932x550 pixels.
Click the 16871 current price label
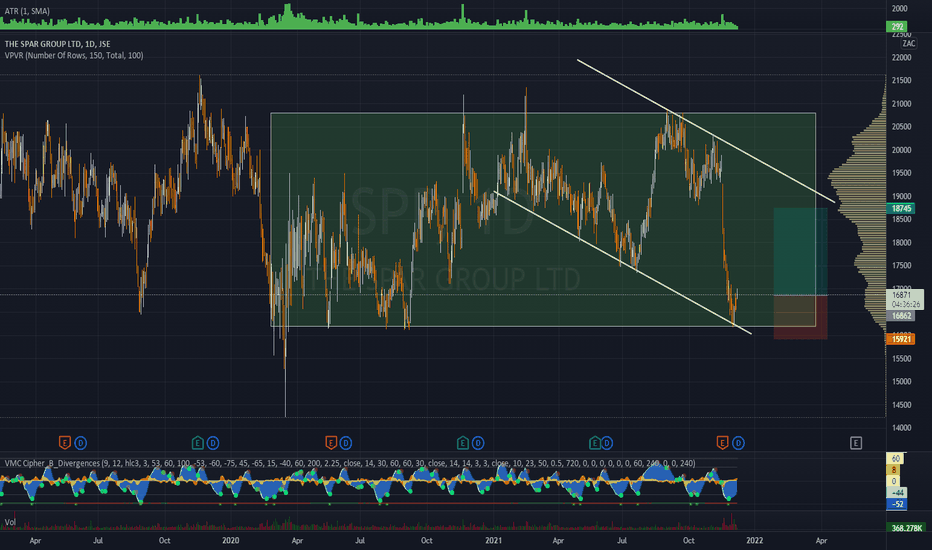pos(905,299)
